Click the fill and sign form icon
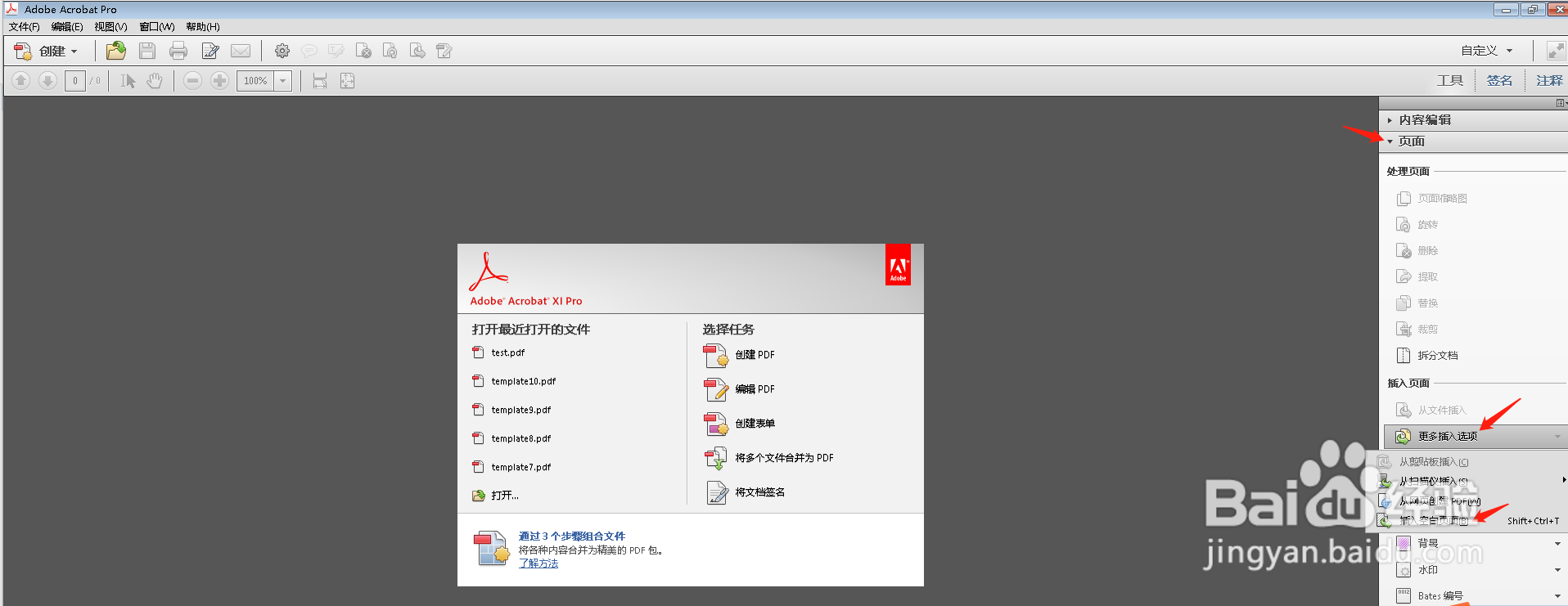1568x606 pixels. click(x=444, y=51)
